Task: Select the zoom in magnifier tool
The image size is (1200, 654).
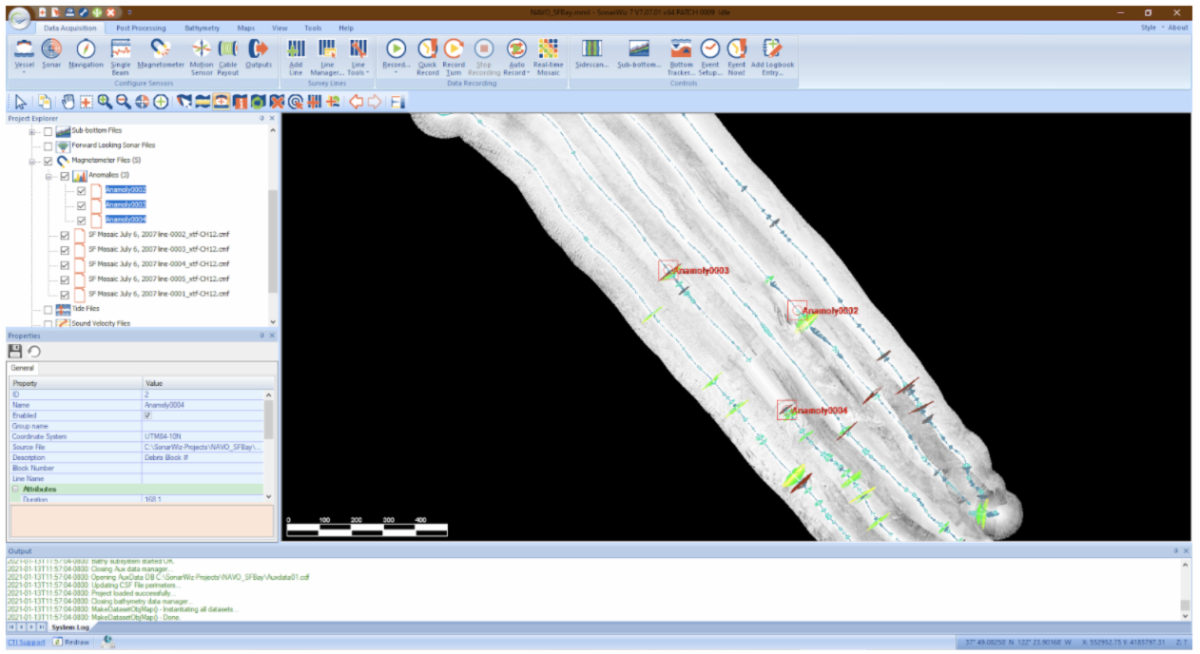Action: [105, 102]
